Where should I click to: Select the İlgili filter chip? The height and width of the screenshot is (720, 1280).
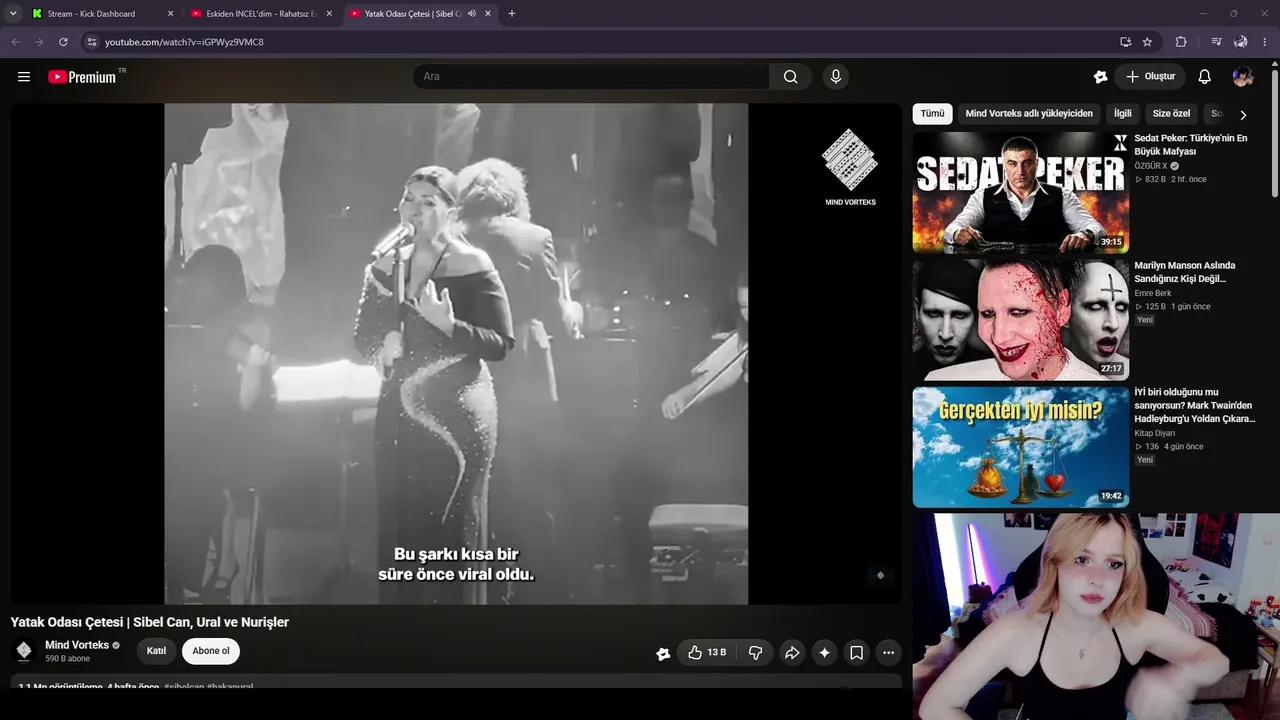(x=1123, y=114)
